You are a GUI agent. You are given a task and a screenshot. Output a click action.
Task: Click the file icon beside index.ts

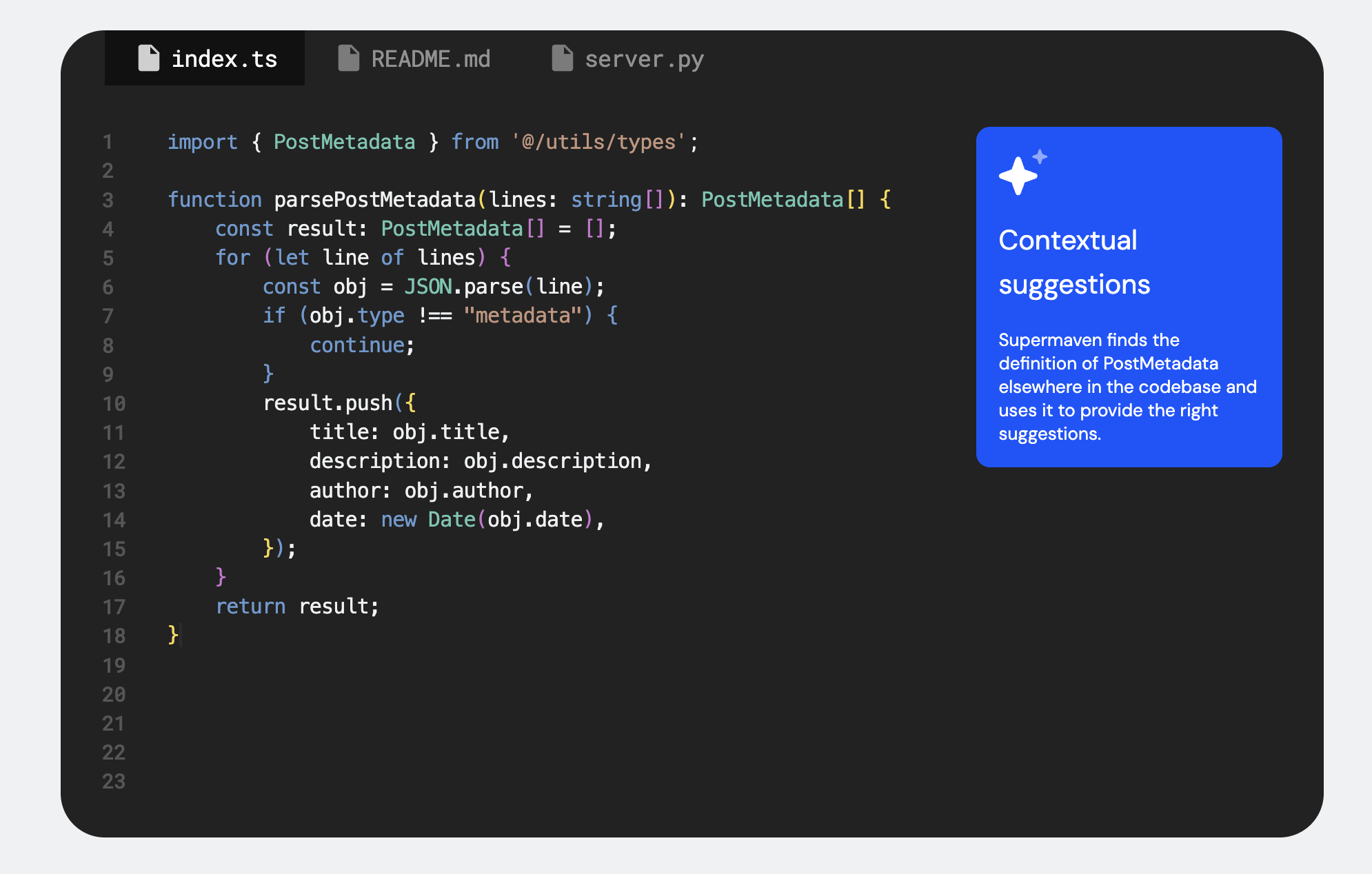(x=148, y=58)
